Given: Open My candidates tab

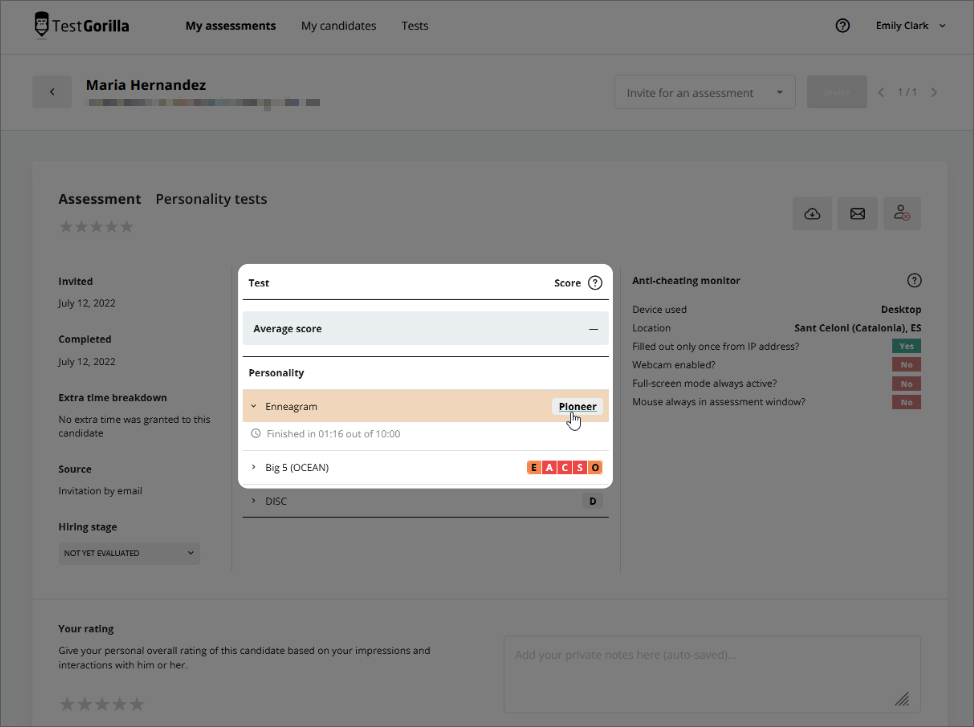Looking at the screenshot, I should coord(339,25).
